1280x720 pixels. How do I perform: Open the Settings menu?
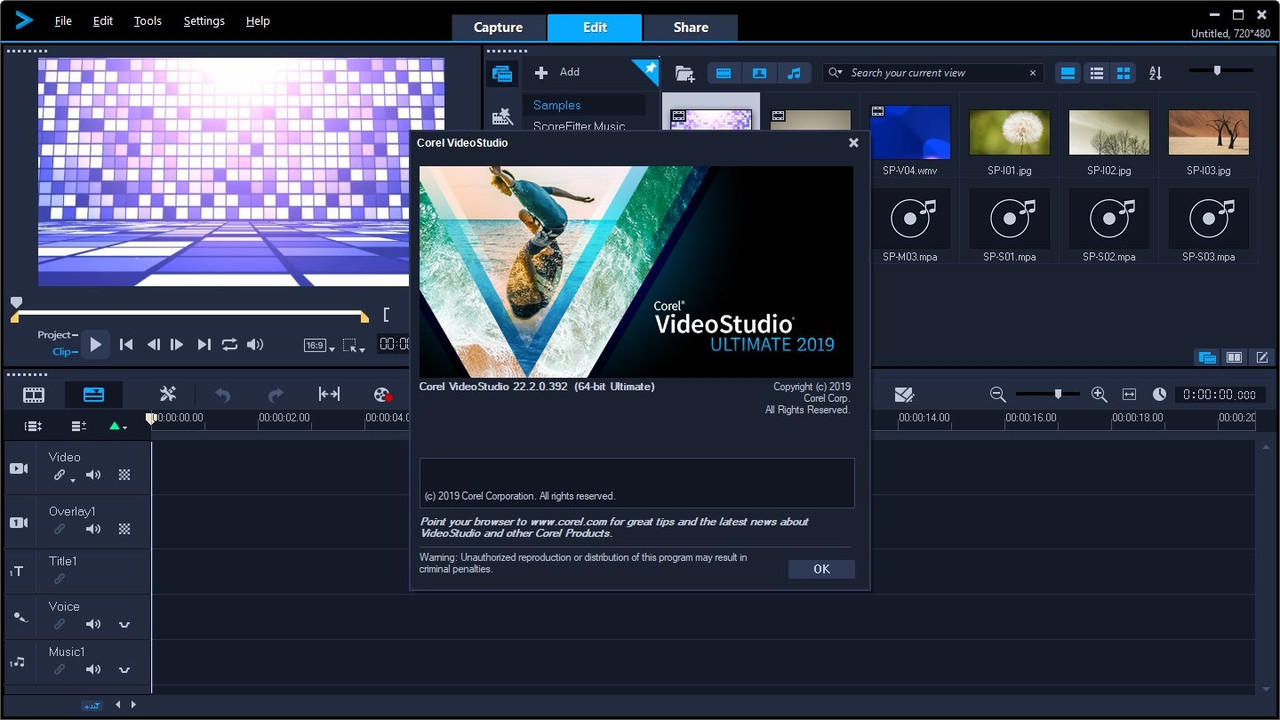tap(204, 21)
